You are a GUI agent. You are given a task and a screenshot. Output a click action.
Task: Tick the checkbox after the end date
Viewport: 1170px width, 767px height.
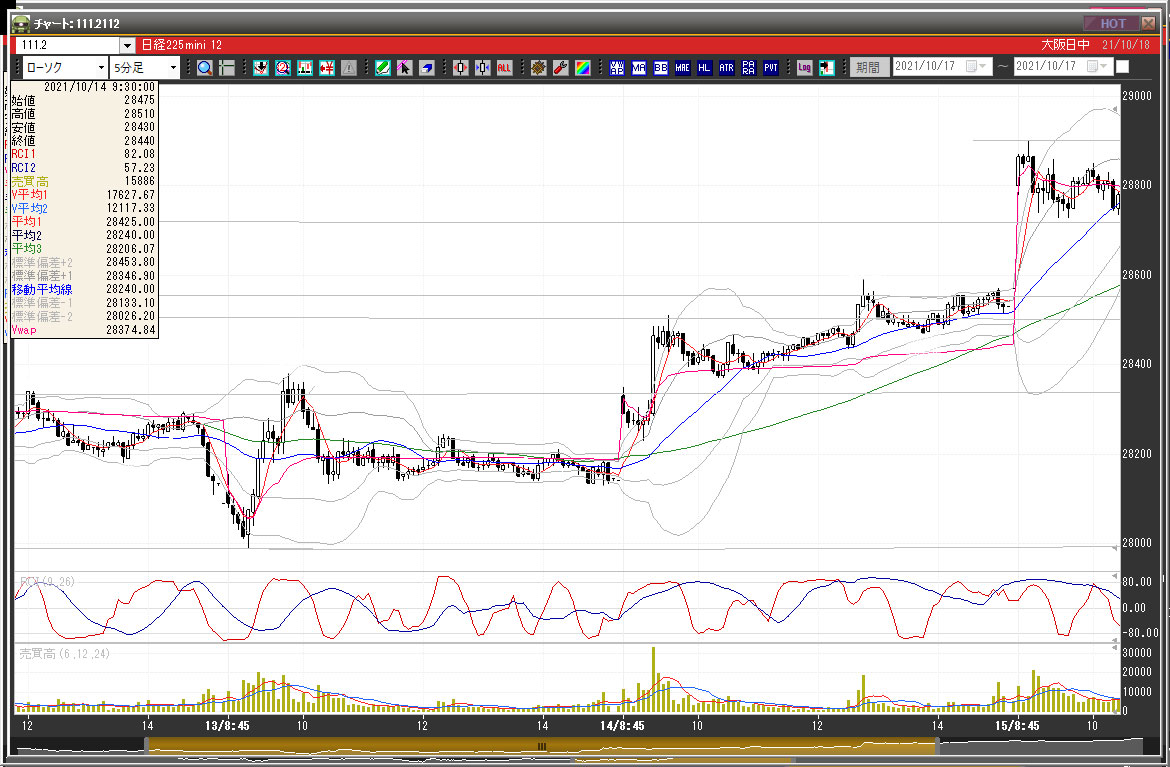pyautogui.click(x=1122, y=67)
